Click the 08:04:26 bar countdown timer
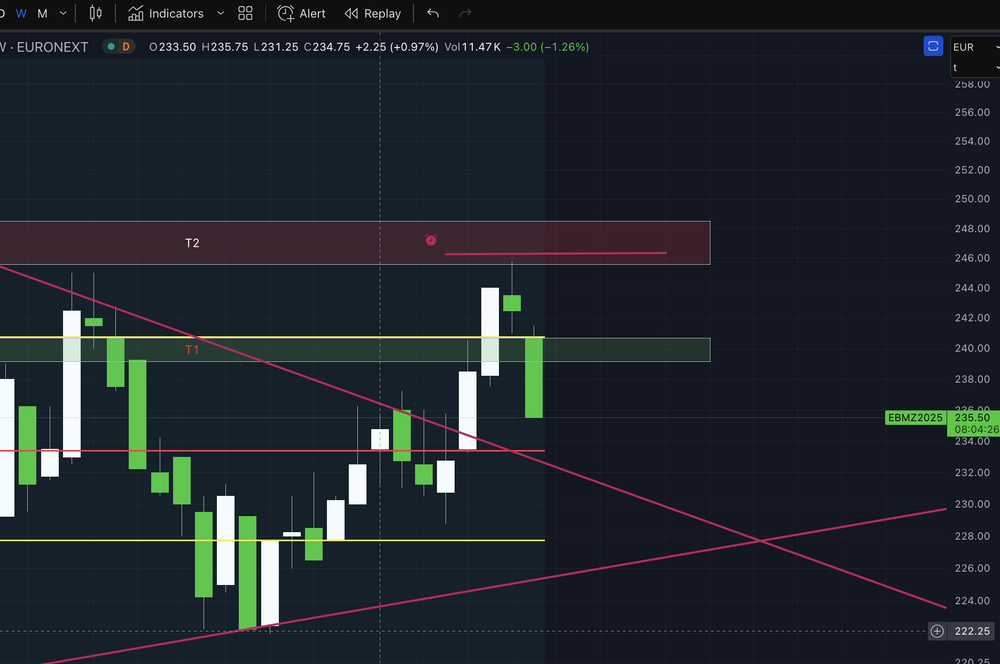 976,430
